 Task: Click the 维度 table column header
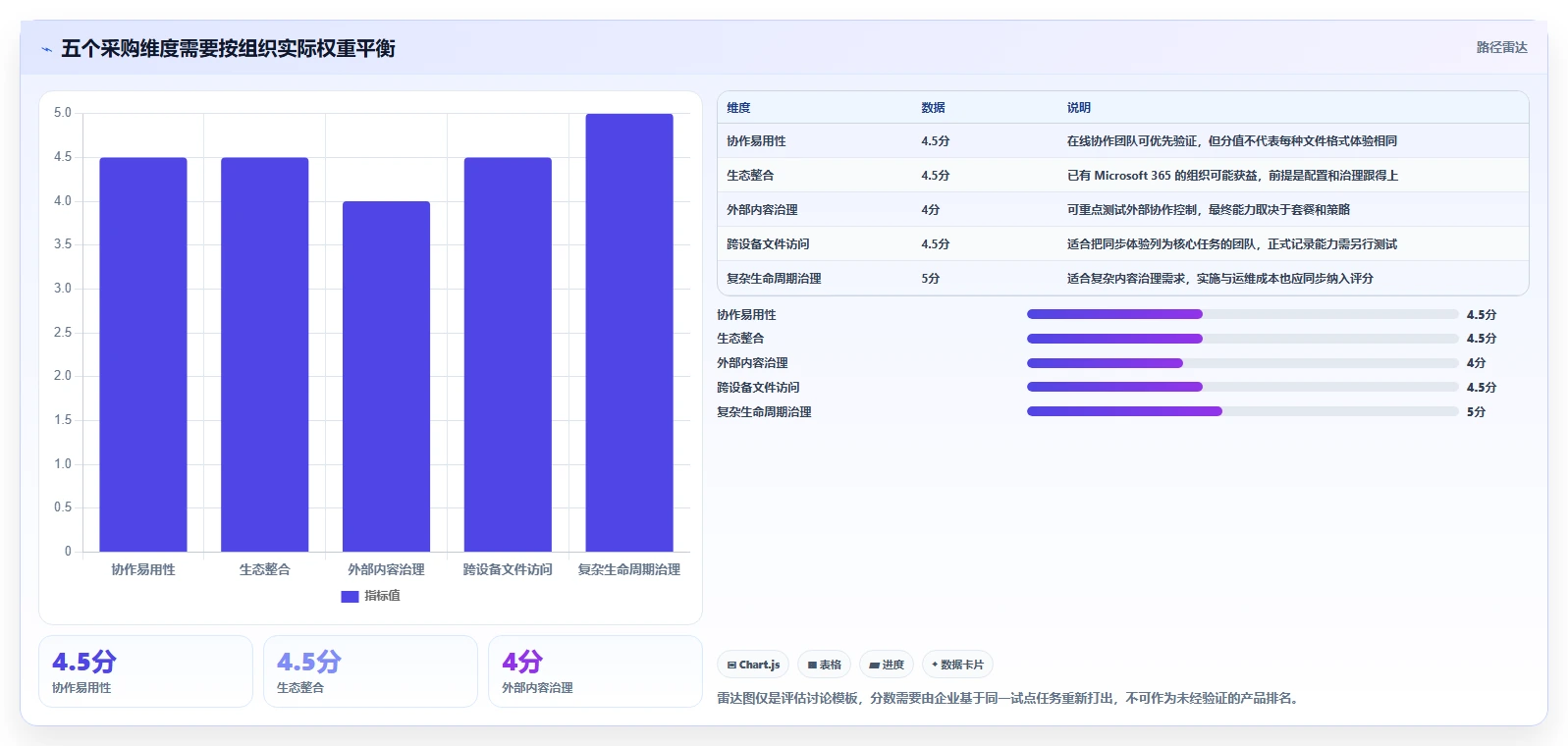coord(738,108)
